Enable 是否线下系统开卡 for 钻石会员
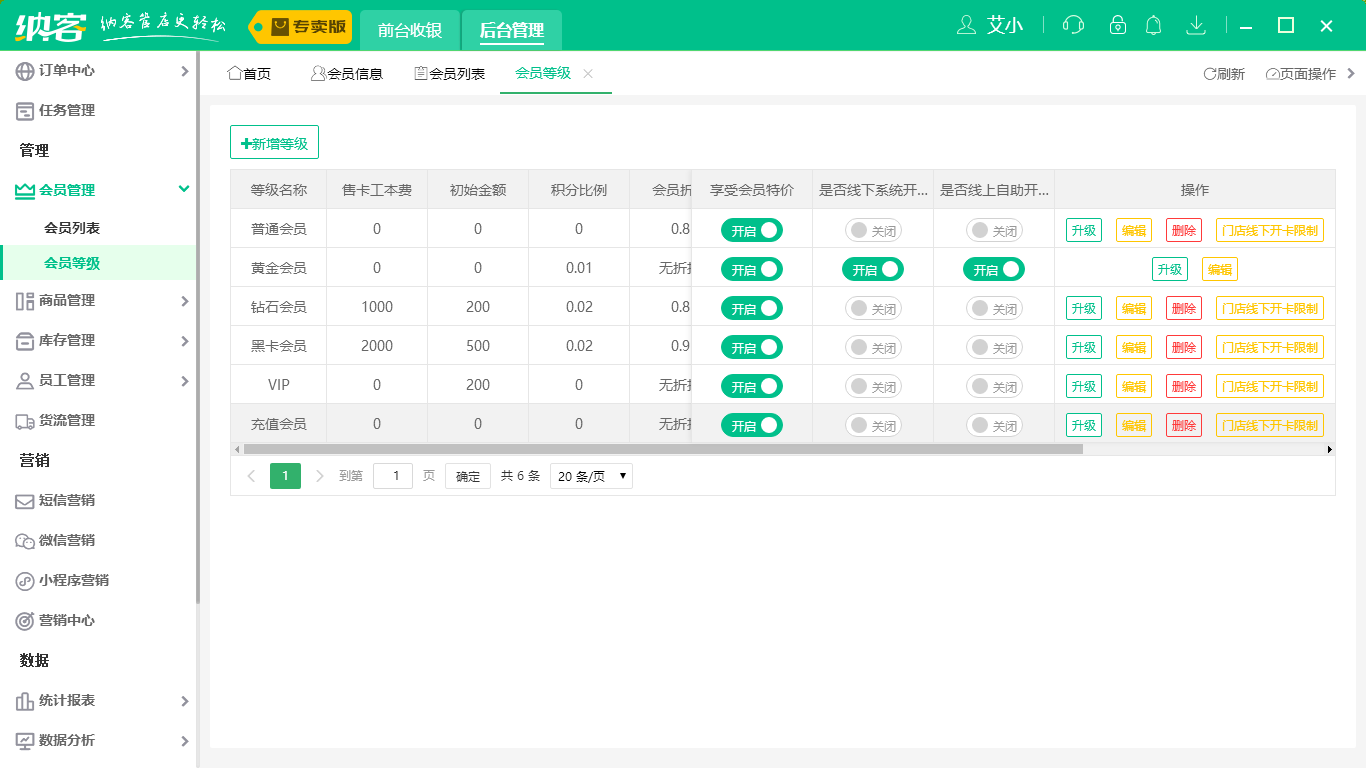The height and width of the screenshot is (768, 1366). click(x=873, y=308)
